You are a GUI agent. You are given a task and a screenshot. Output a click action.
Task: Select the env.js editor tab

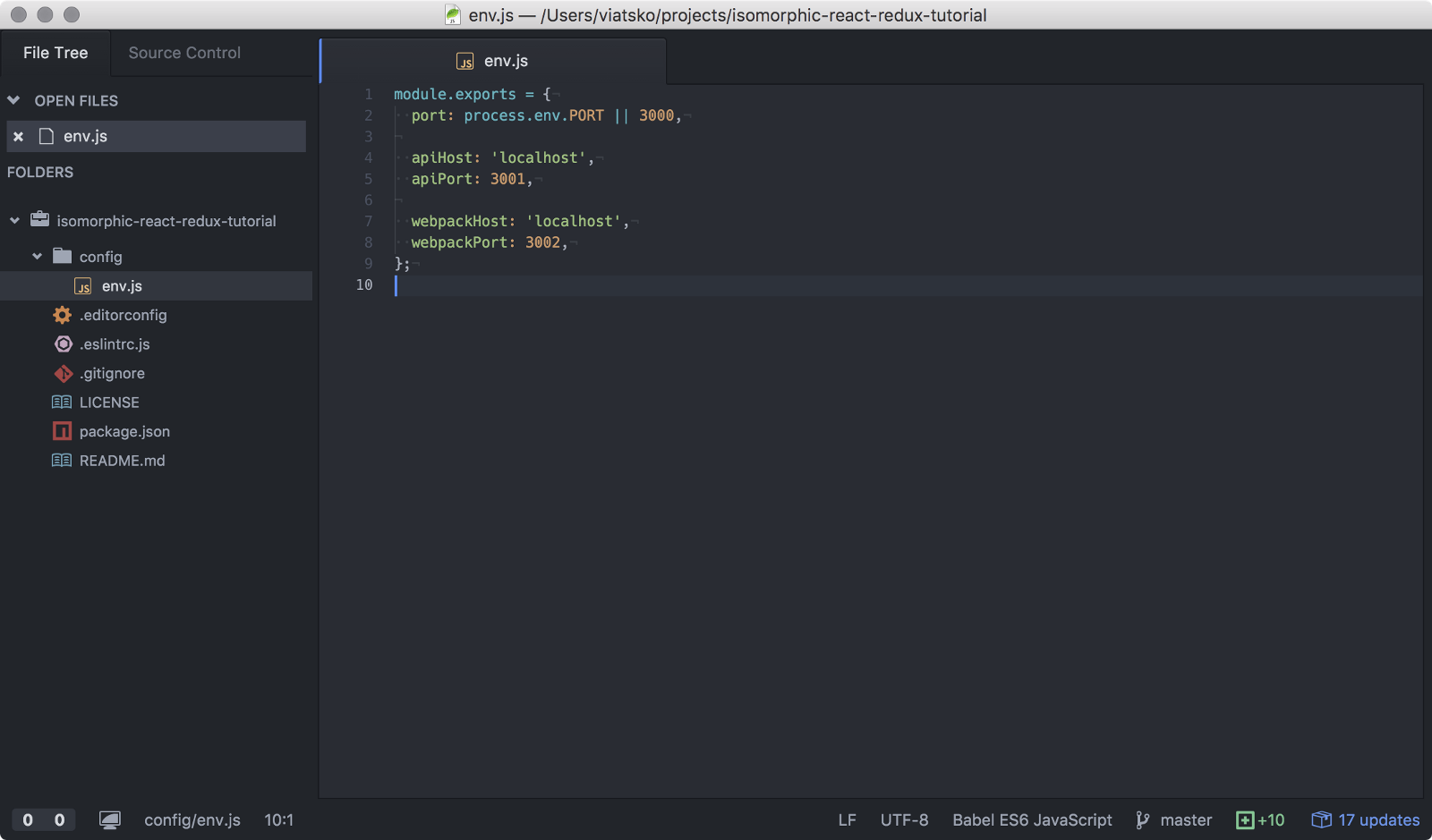pos(492,61)
